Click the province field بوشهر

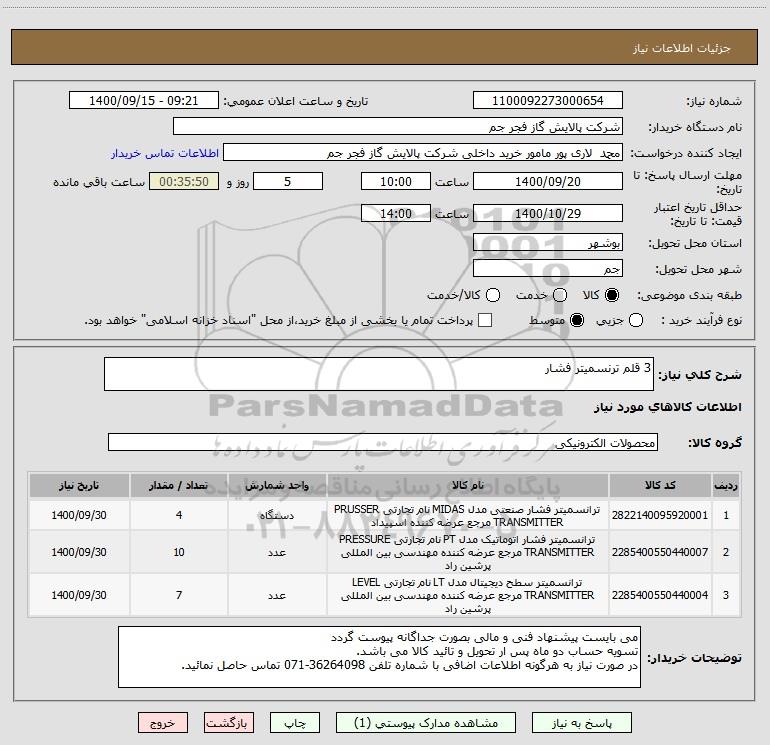pos(548,243)
